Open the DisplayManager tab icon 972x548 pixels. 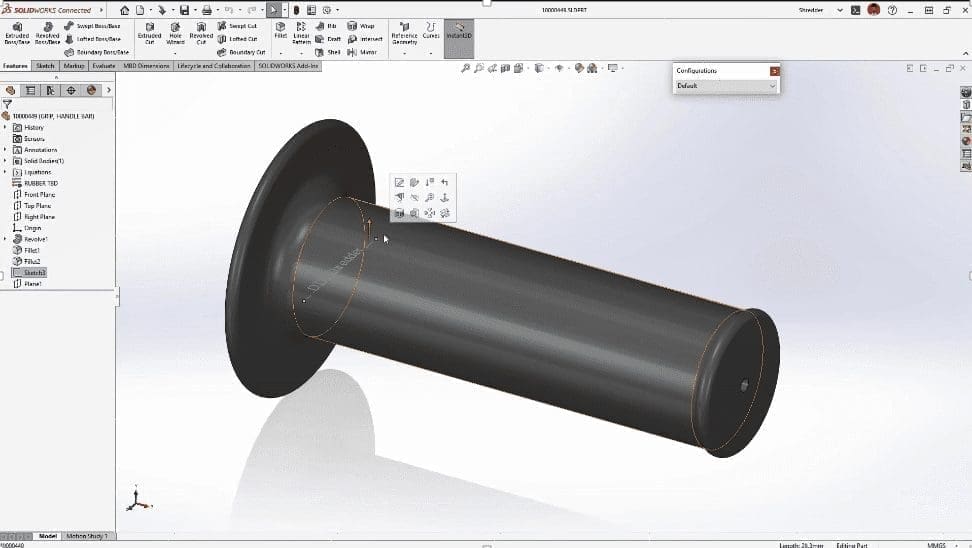click(x=92, y=91)
